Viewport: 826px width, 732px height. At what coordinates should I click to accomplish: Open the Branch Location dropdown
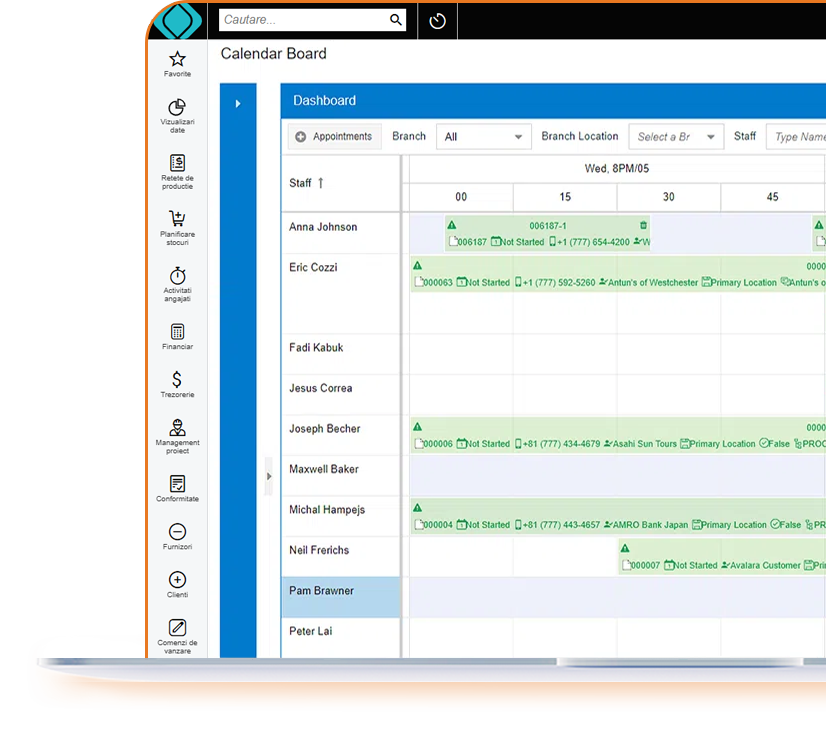click(x=676, y=137)
